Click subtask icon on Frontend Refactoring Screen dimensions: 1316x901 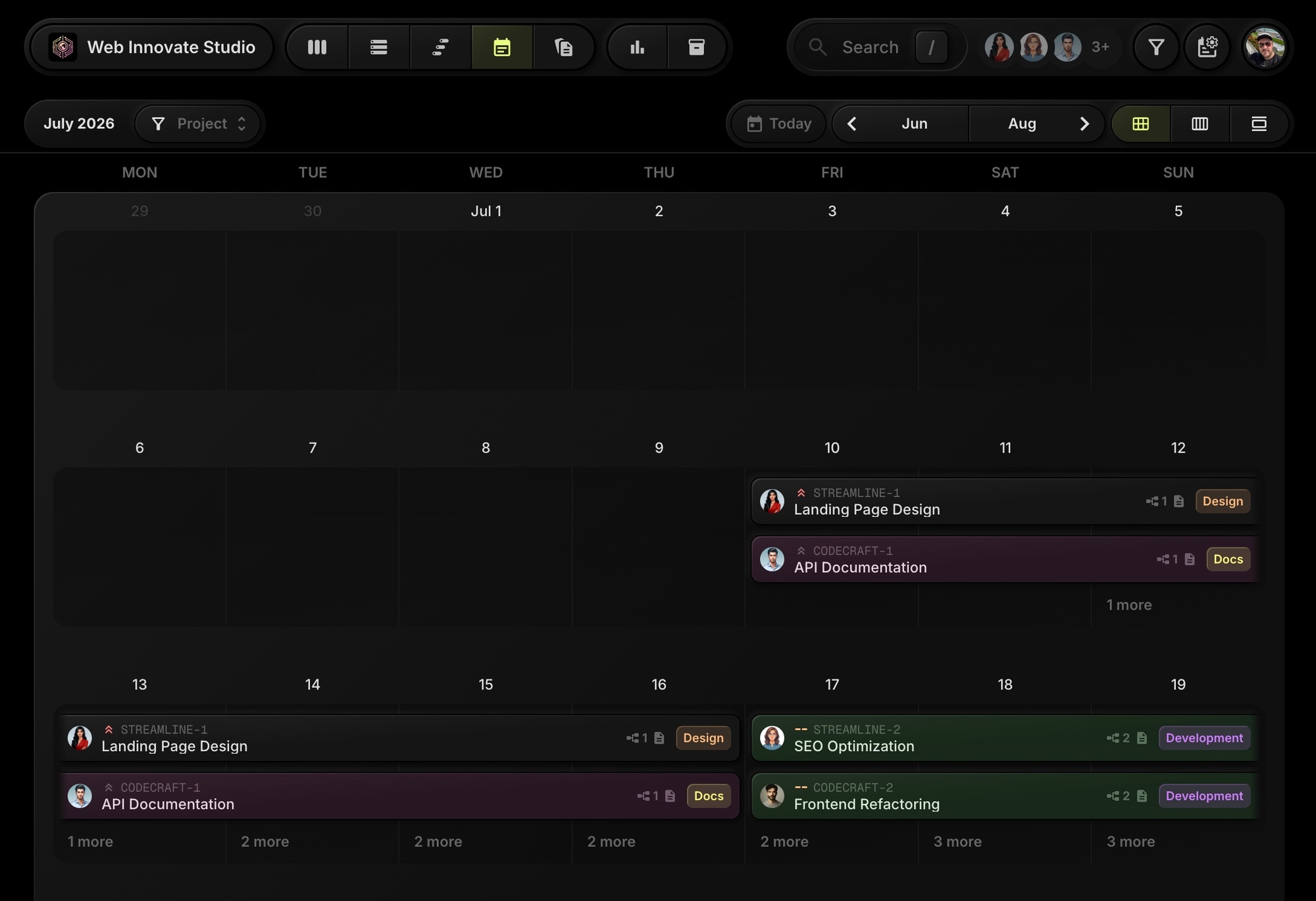pos(1113,796)
